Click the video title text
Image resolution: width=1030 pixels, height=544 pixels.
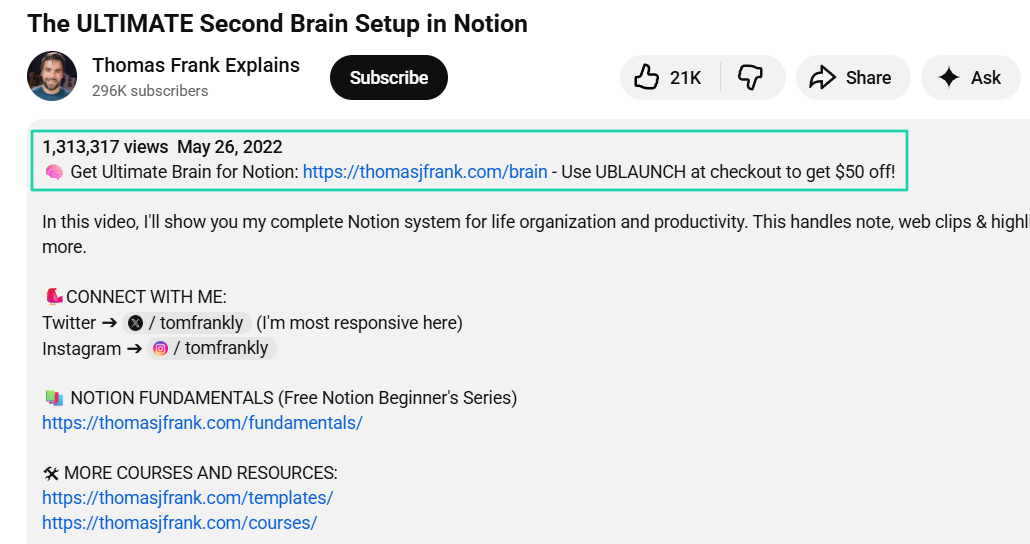click(x=277, y=24)
